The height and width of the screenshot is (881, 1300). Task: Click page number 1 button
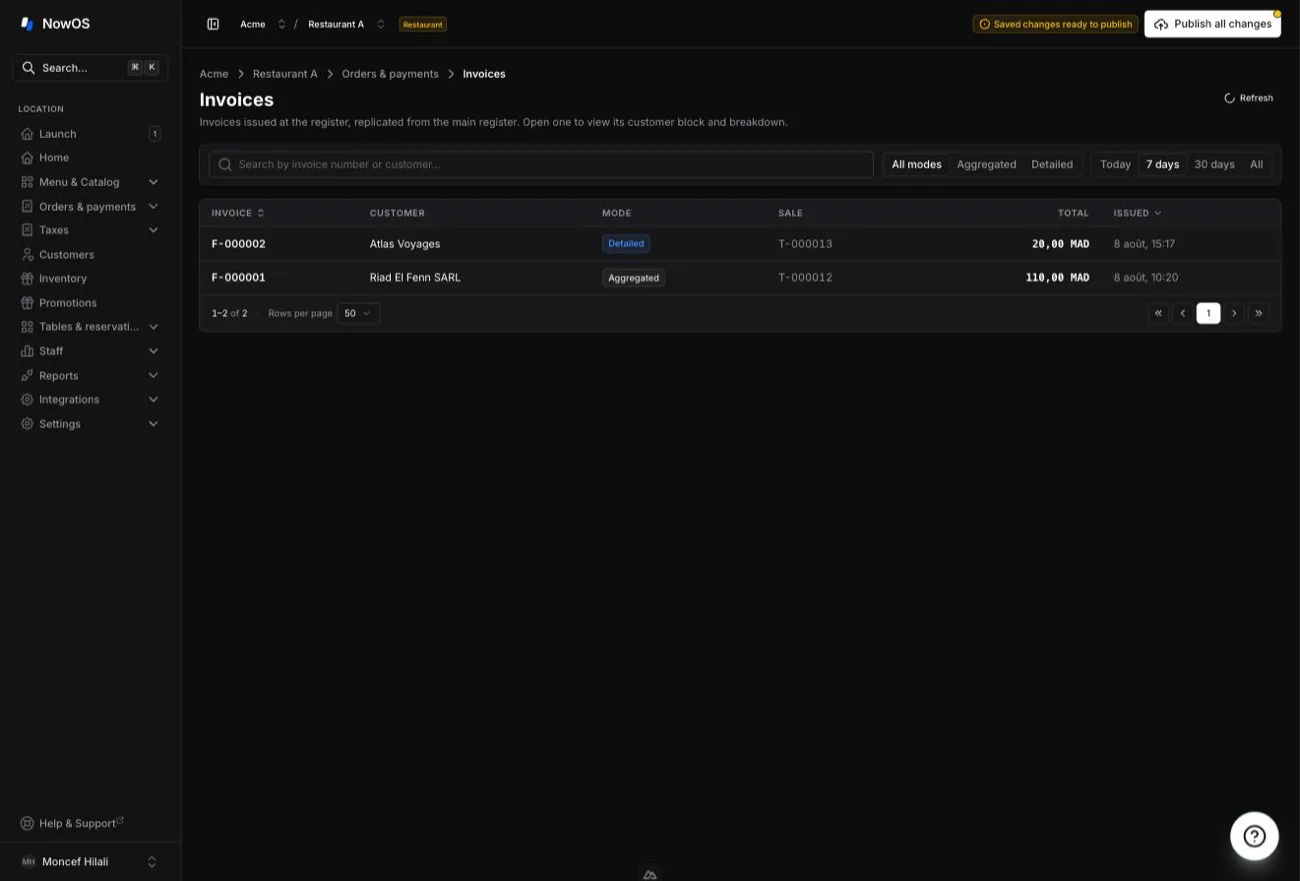click(1208, 313)
